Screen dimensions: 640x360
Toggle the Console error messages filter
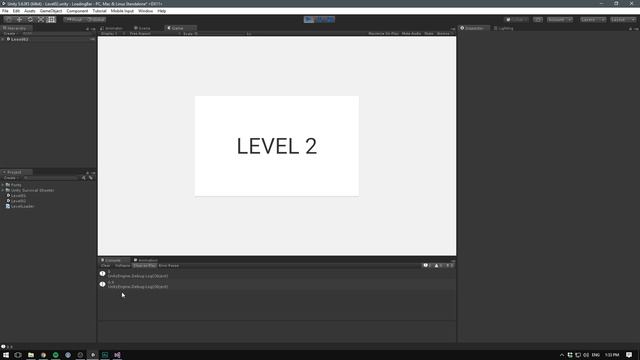pyautogui.click(x=449, y=266)
